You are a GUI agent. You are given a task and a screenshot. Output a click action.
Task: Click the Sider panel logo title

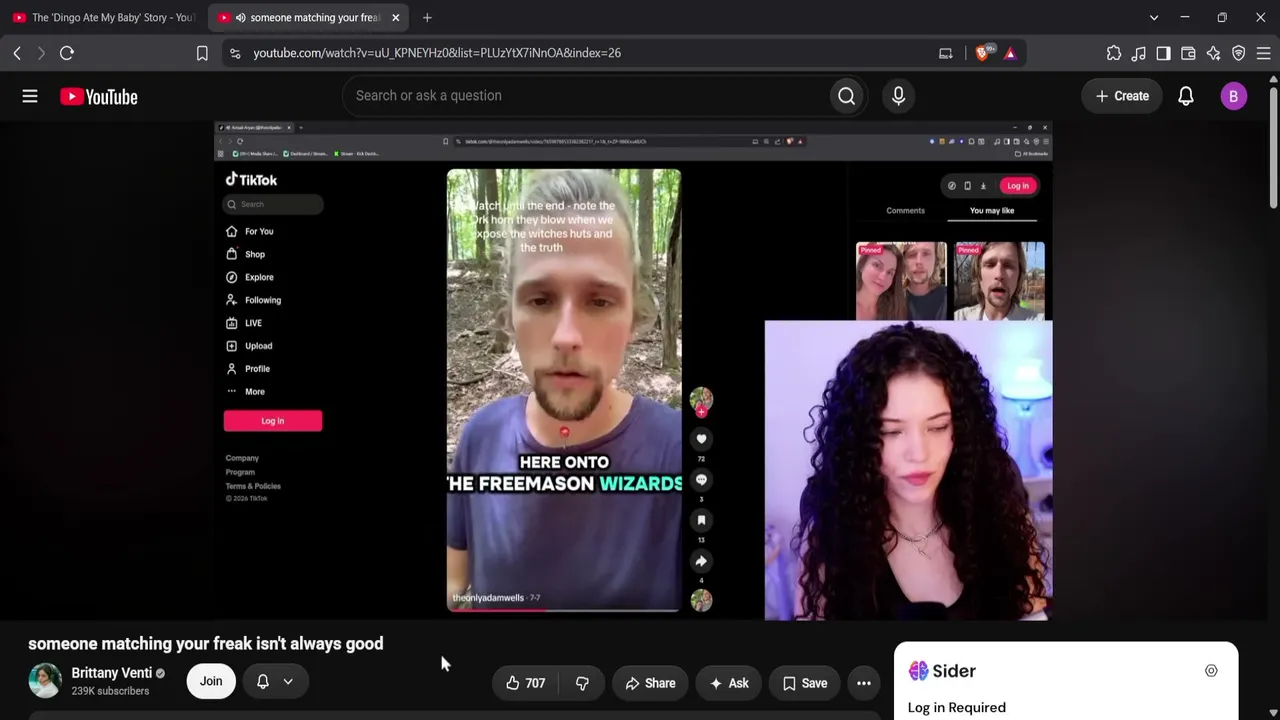[942, 671]
